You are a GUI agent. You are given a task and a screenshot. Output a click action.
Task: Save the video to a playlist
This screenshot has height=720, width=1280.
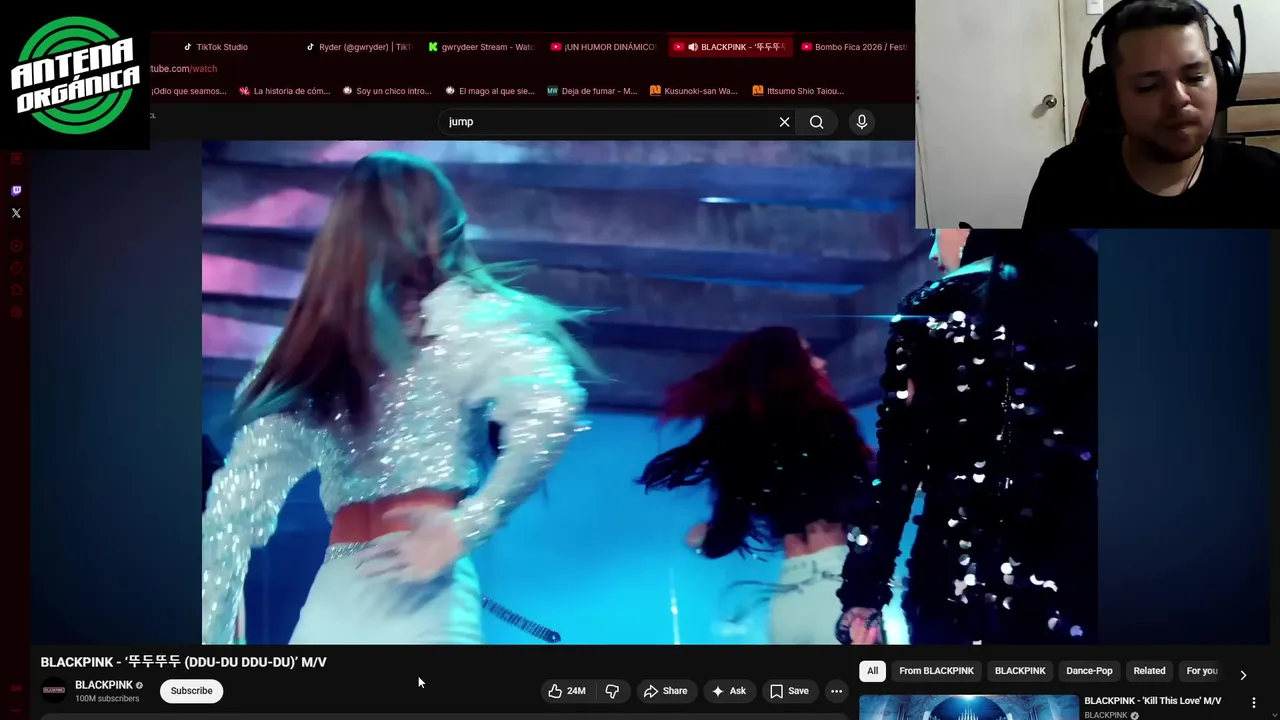click(x=788, y=691)
